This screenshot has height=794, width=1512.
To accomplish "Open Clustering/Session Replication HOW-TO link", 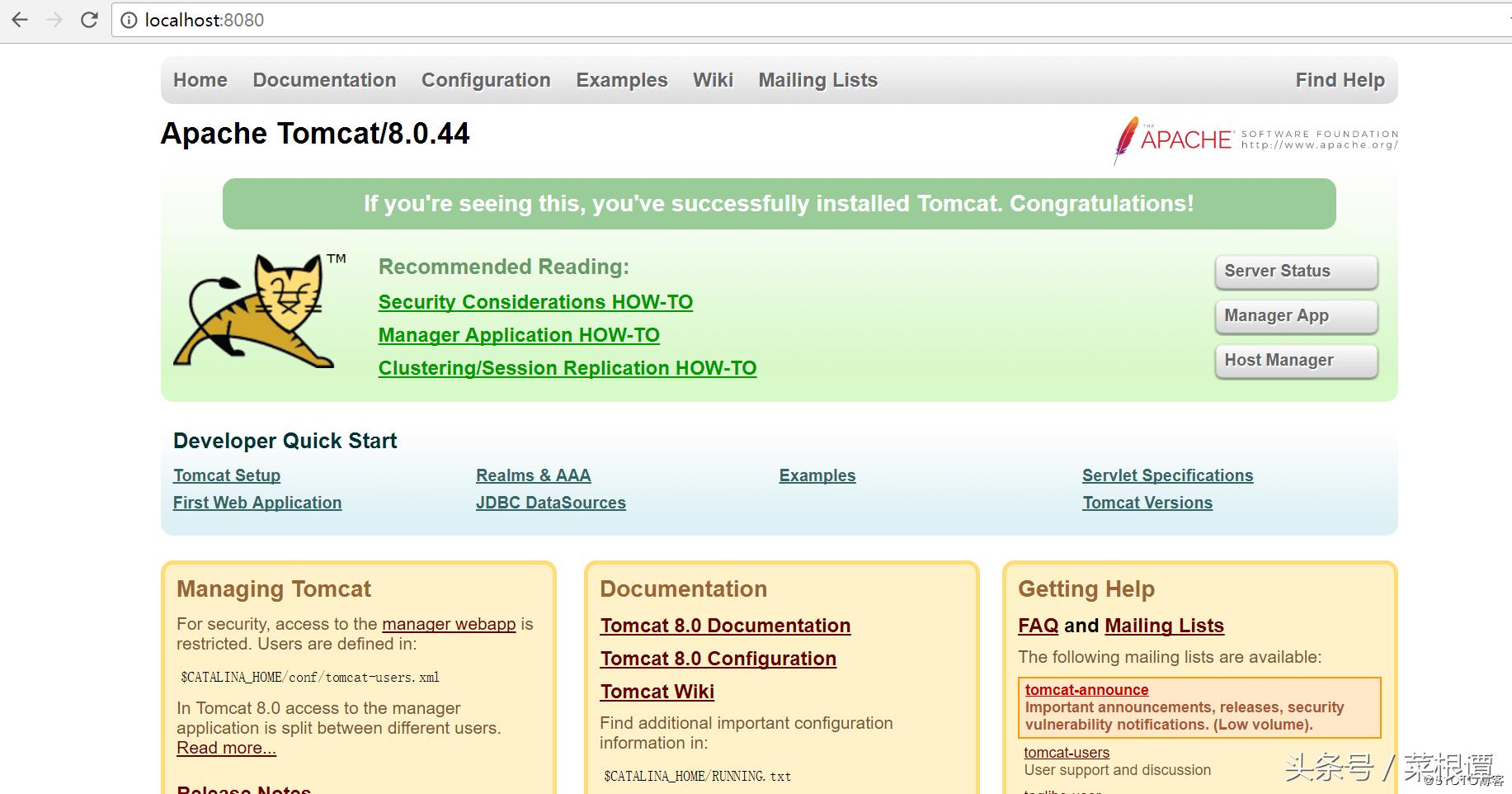I will coord(568,368).
